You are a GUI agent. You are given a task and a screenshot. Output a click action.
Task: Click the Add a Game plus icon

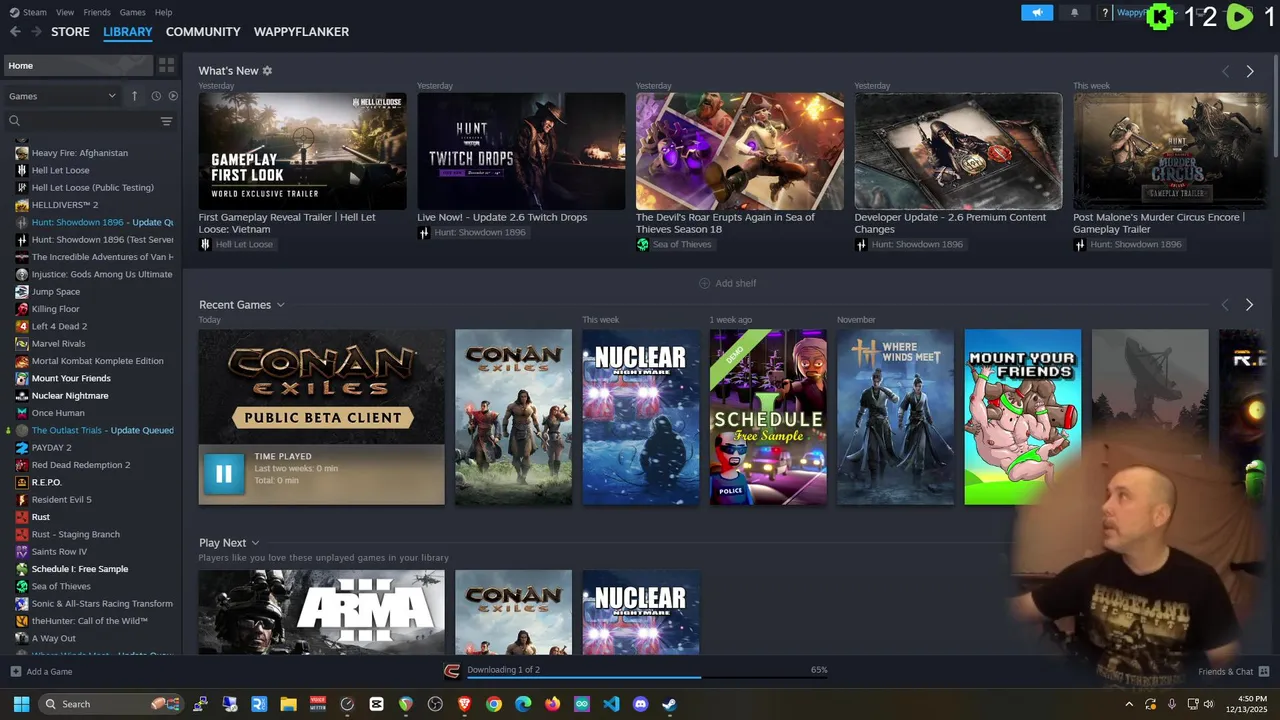coord(15,672)
